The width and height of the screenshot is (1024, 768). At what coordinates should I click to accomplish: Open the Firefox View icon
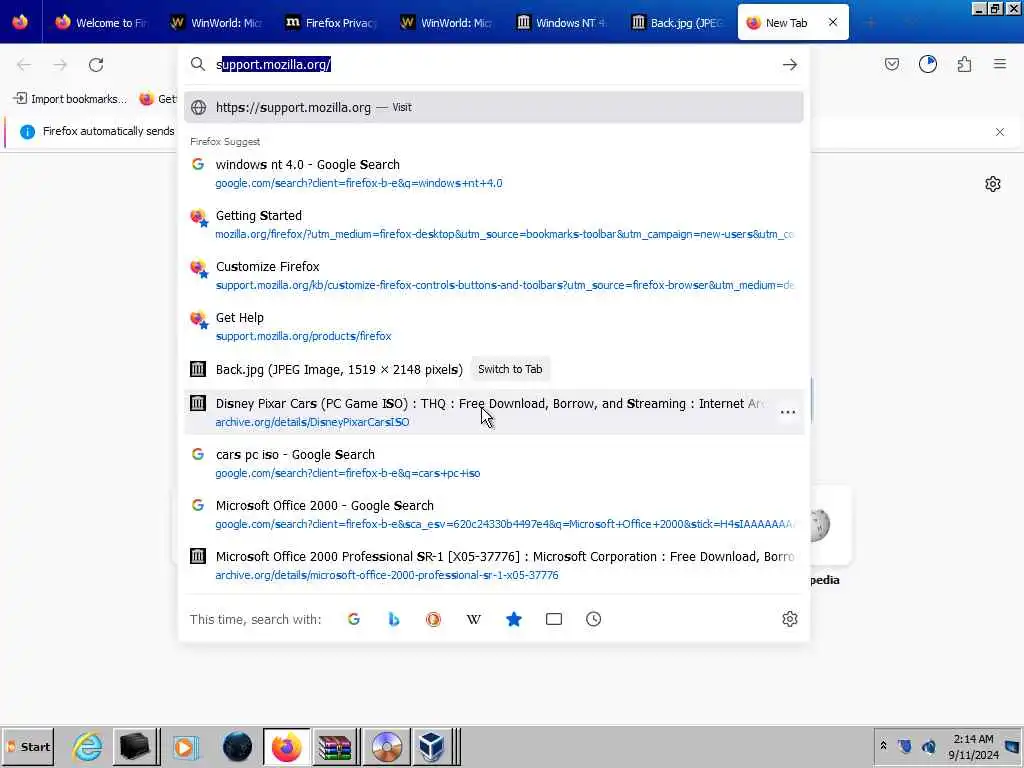tap(20, 22)
